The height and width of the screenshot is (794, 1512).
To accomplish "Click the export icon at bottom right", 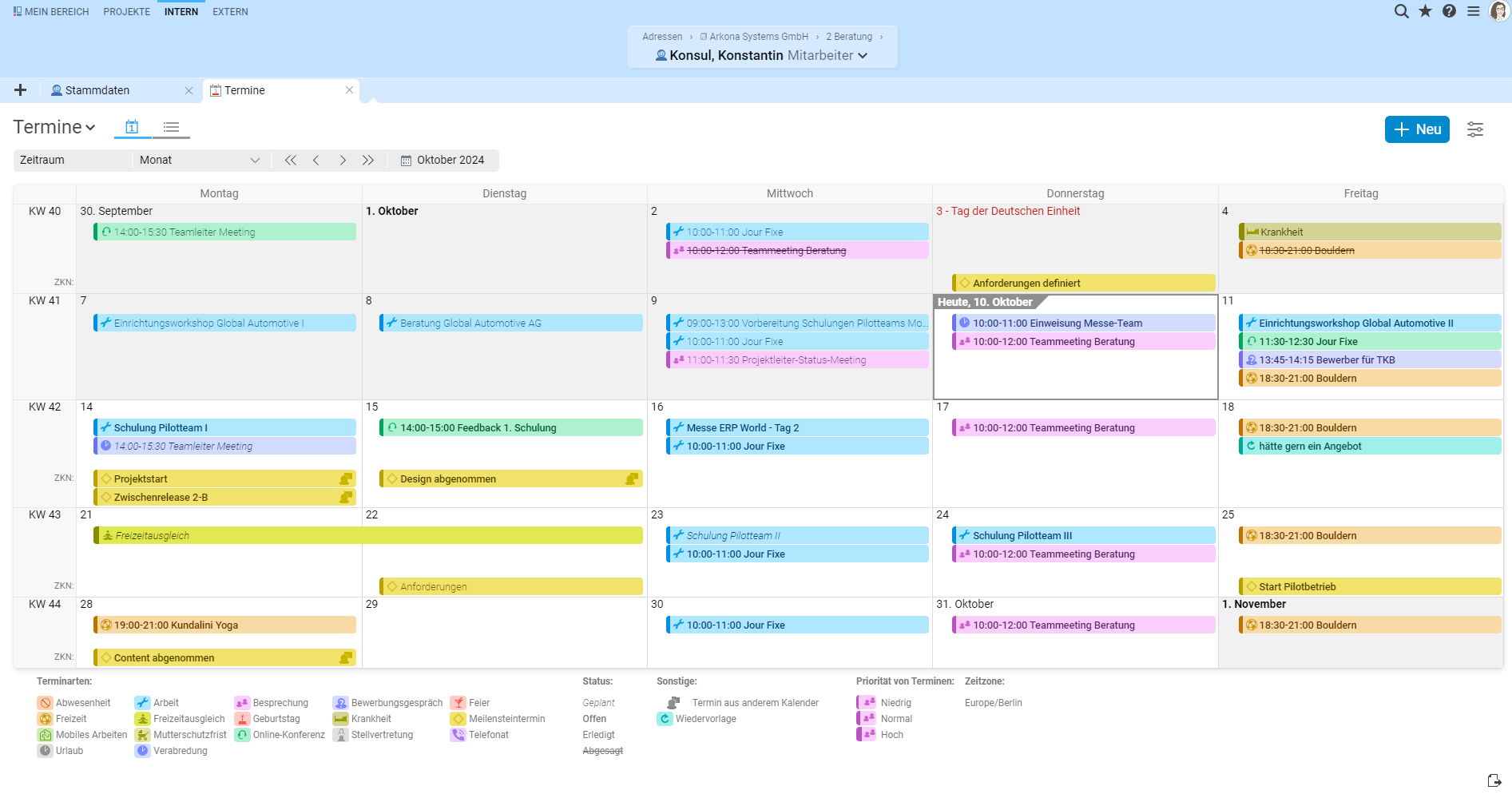I will click(x=1494, y=780).
